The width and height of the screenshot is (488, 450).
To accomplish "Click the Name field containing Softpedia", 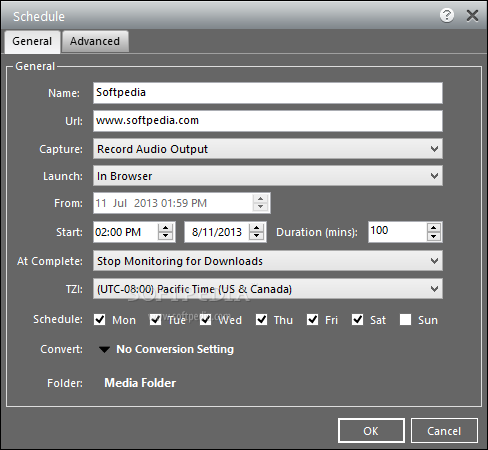I will [268, 93].
